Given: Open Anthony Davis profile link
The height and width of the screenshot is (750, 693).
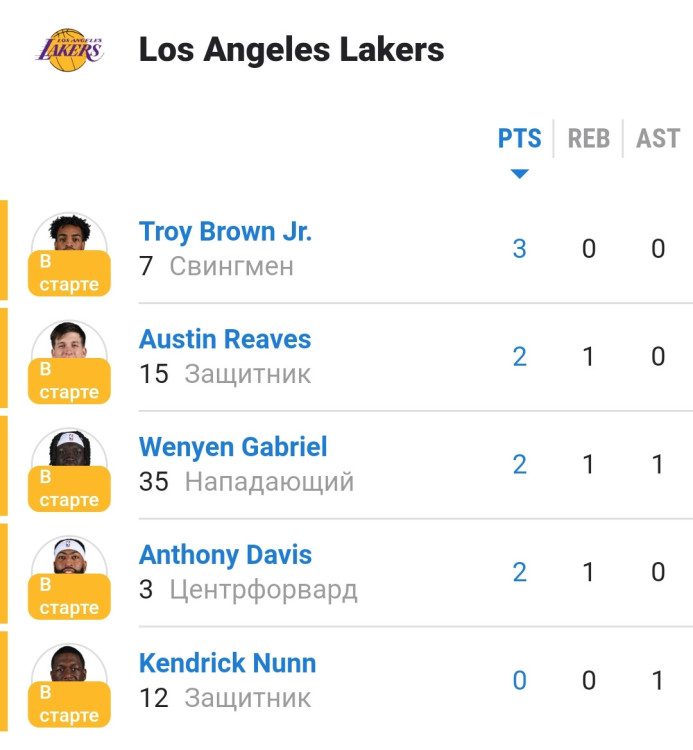Looking at the screenshot, I should tap(225, 555).
